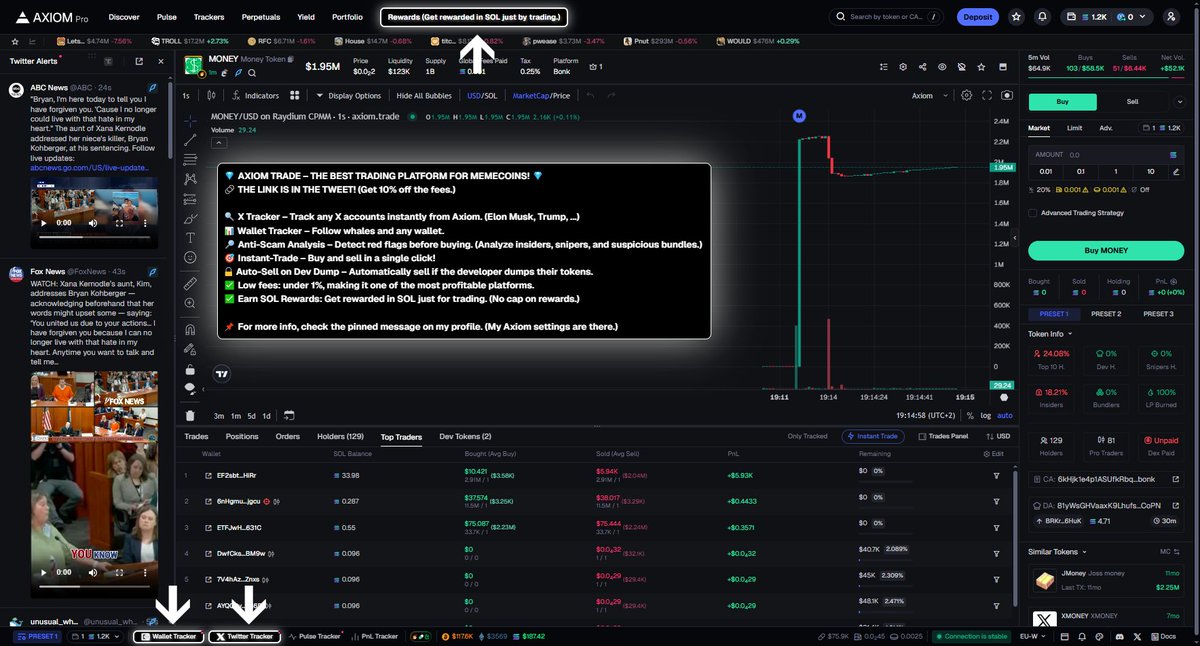Open the Pulse navigation tab
This screenshot has width=1200, height=646.
point(167,17)
